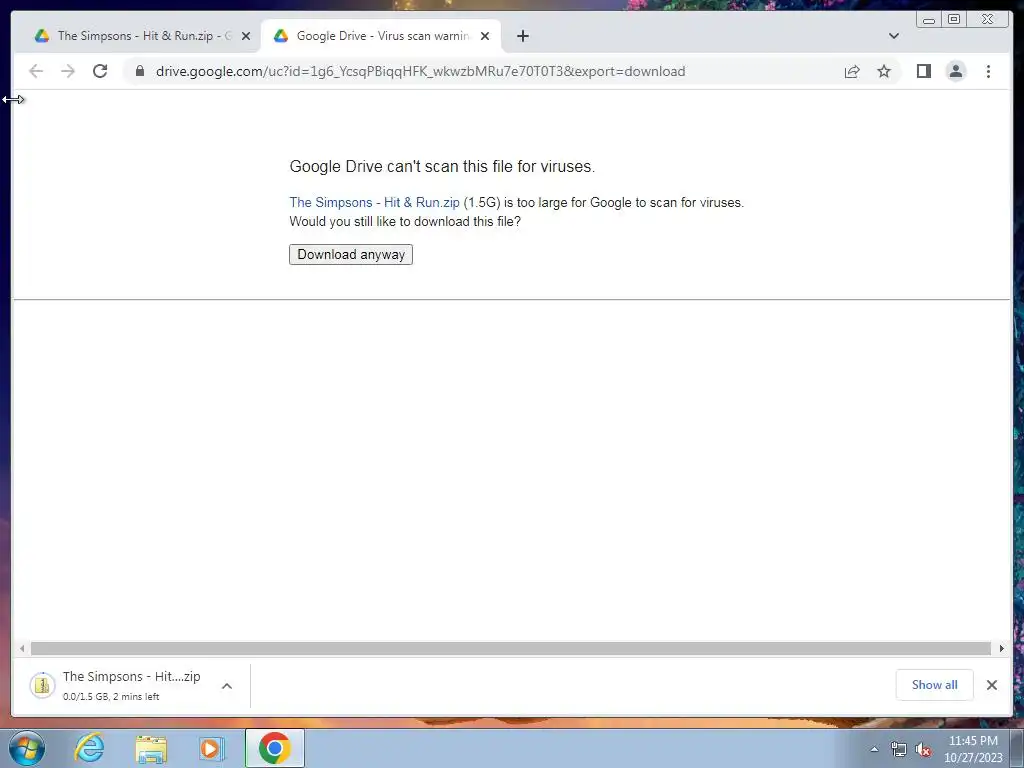Click the '0.0/1.5 GB, 2 mins left' status

111,697
